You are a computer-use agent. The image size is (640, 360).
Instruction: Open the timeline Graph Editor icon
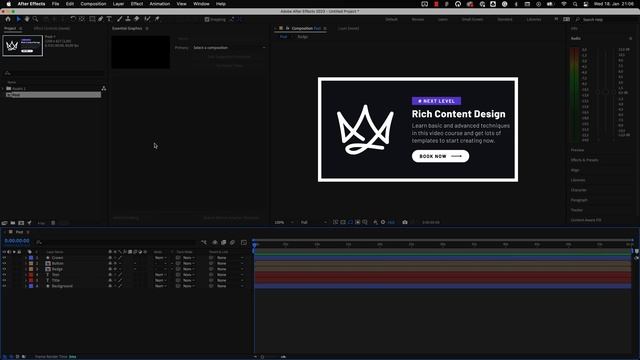point(244,242)
